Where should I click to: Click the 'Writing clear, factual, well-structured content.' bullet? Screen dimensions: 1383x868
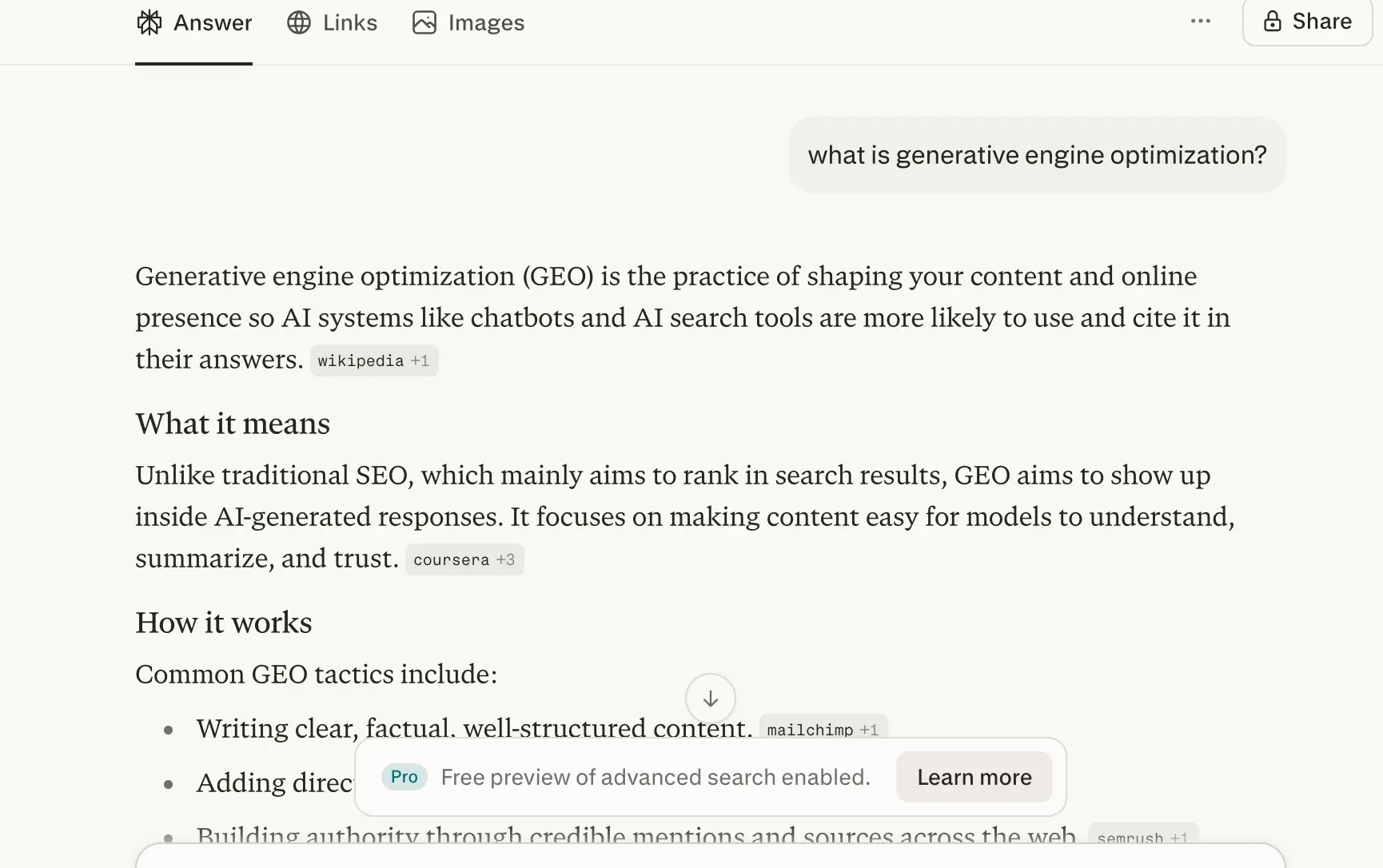pos(474,728)
